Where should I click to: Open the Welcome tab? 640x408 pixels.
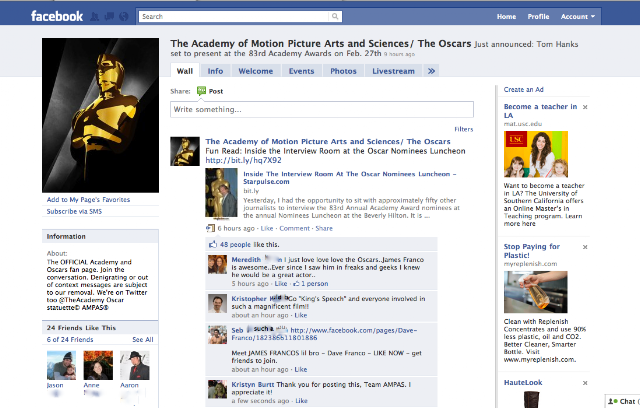coord(256,71)
